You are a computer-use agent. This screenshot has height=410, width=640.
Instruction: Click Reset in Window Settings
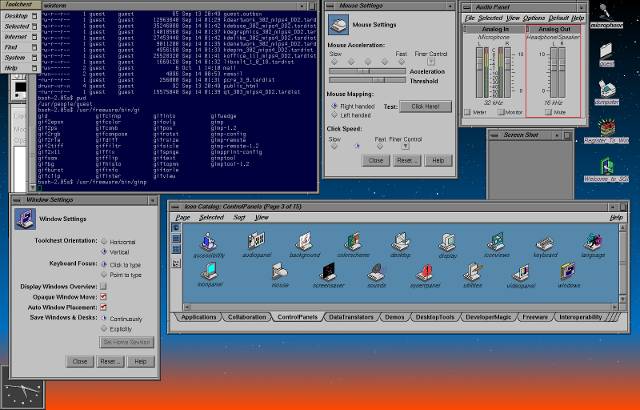pos(112,360)
